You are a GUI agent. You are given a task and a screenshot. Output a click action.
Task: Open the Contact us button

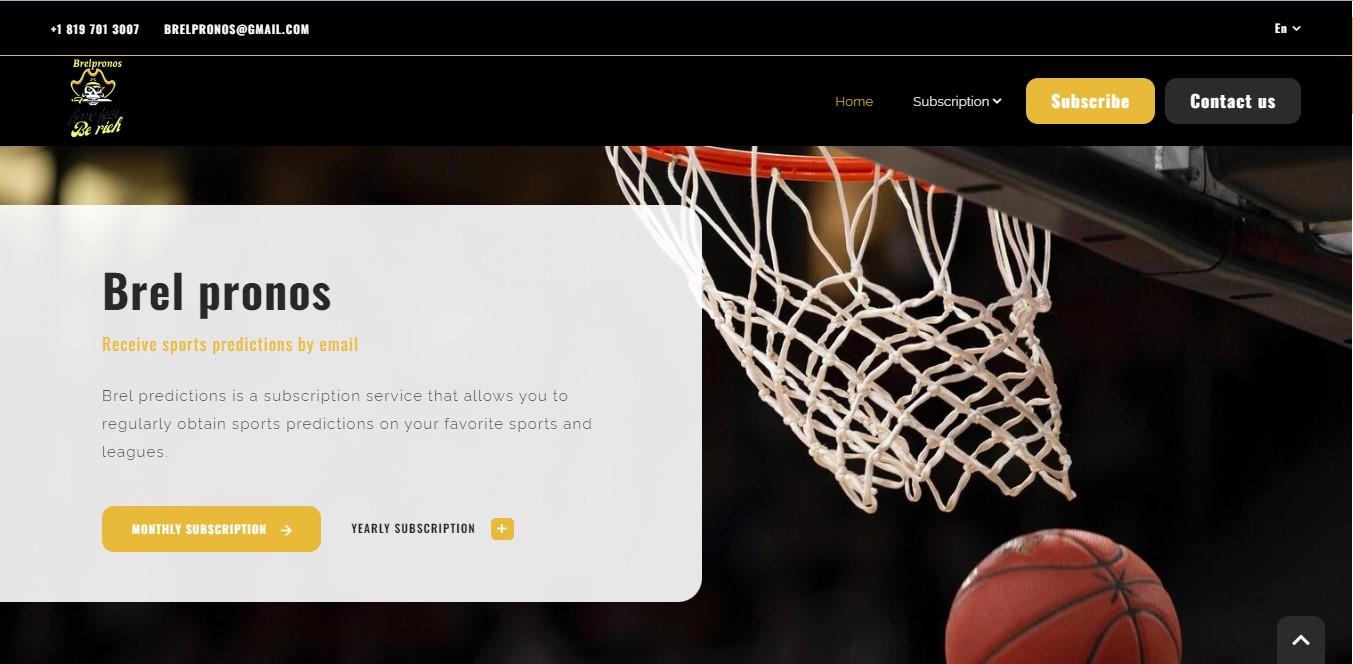pos(1233,101)
